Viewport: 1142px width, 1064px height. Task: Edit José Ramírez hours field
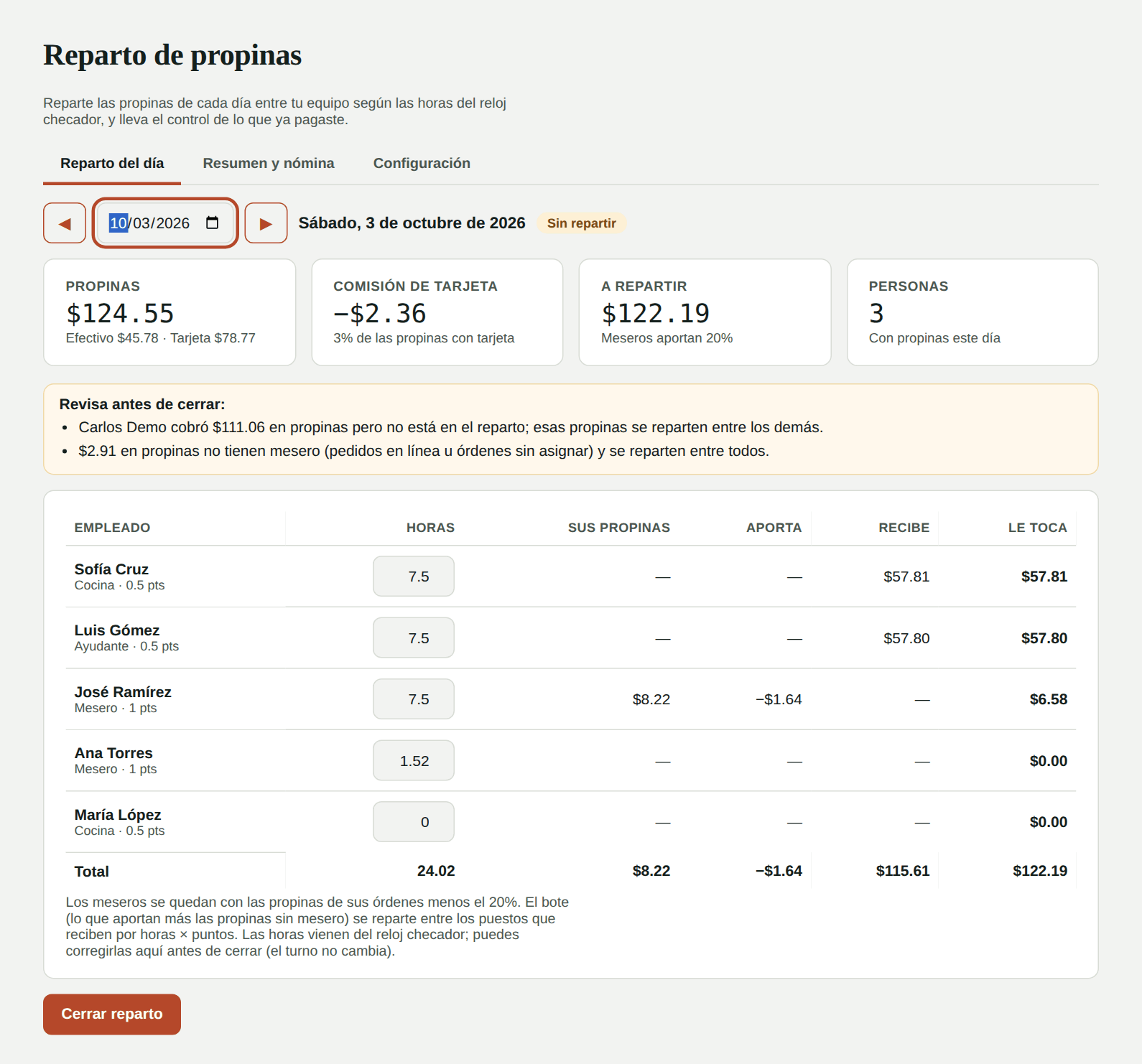tap(414, 699)
